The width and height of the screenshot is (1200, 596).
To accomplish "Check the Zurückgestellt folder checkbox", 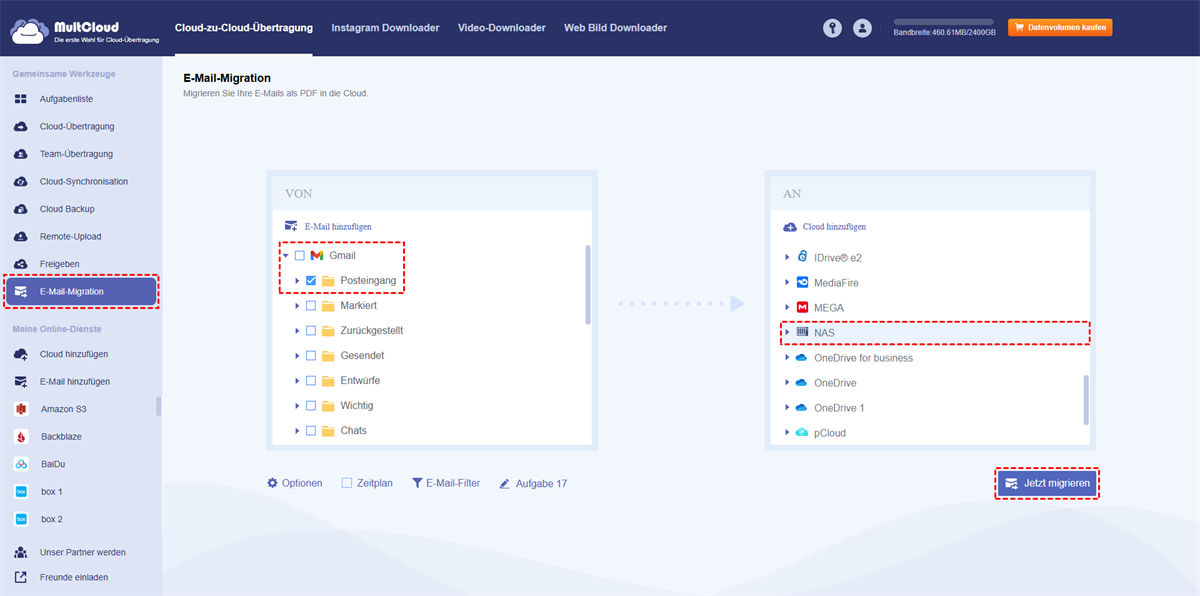I will (311, 331).
